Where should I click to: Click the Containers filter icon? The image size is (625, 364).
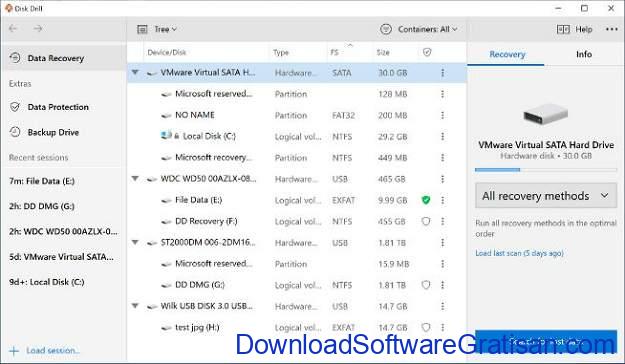[x=385, y=29]
